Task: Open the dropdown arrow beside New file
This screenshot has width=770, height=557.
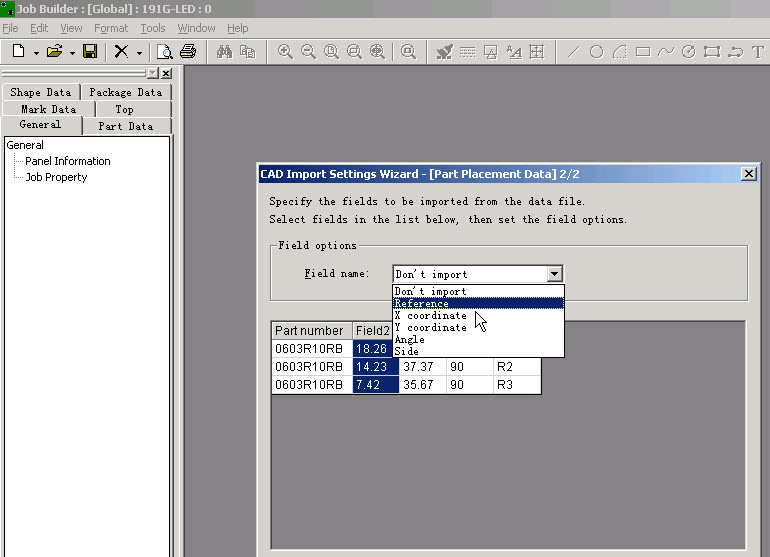Action: [x=36, y=53]
